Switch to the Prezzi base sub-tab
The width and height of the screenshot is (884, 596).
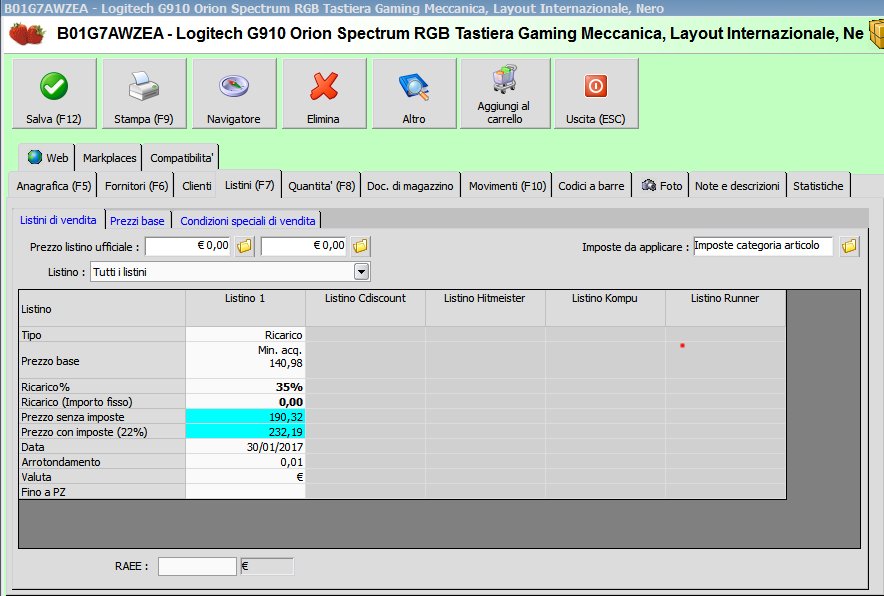pyautogui.click(x=137, y=221)
